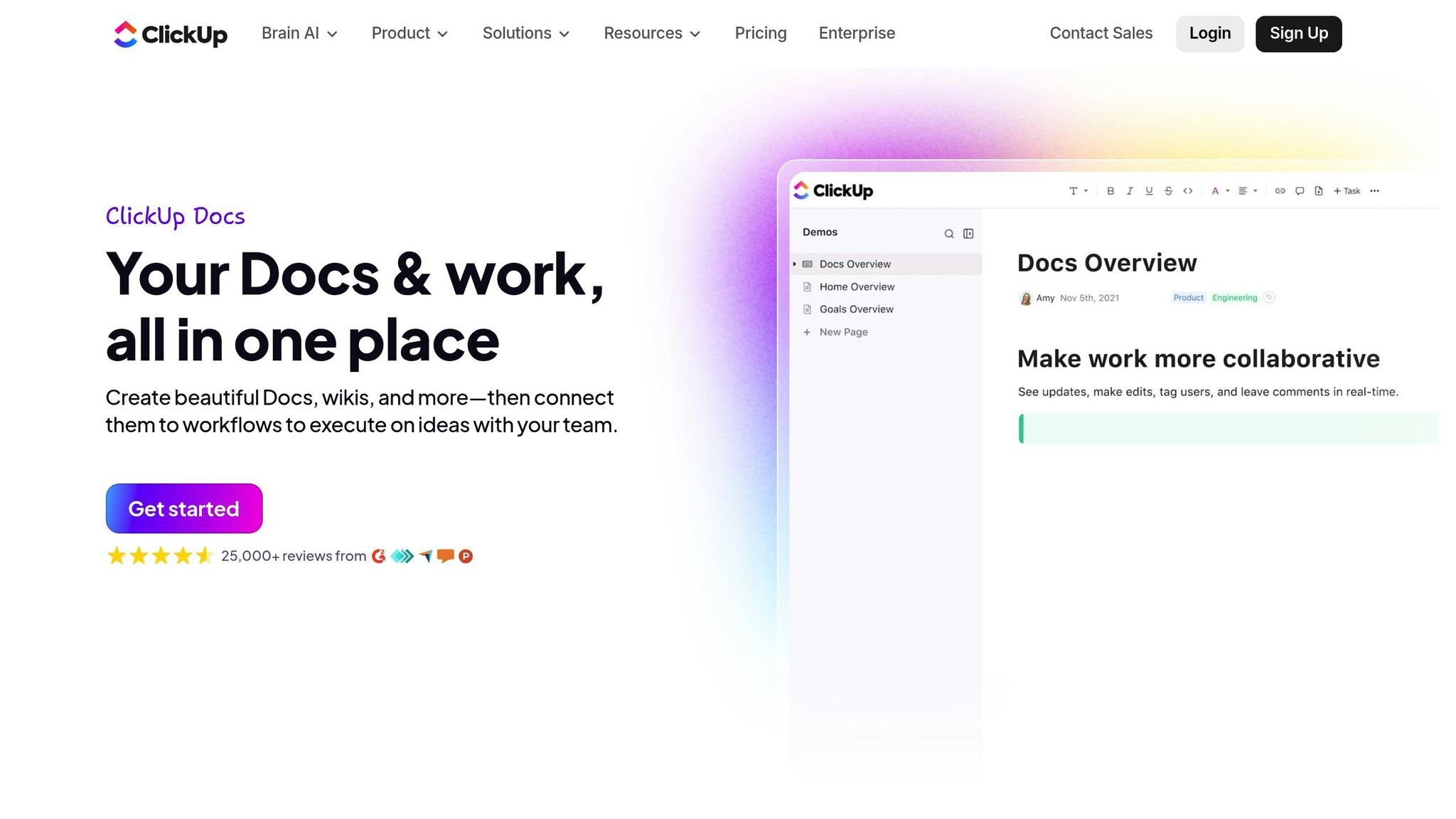Go to the Pricing page

(760, 33)
